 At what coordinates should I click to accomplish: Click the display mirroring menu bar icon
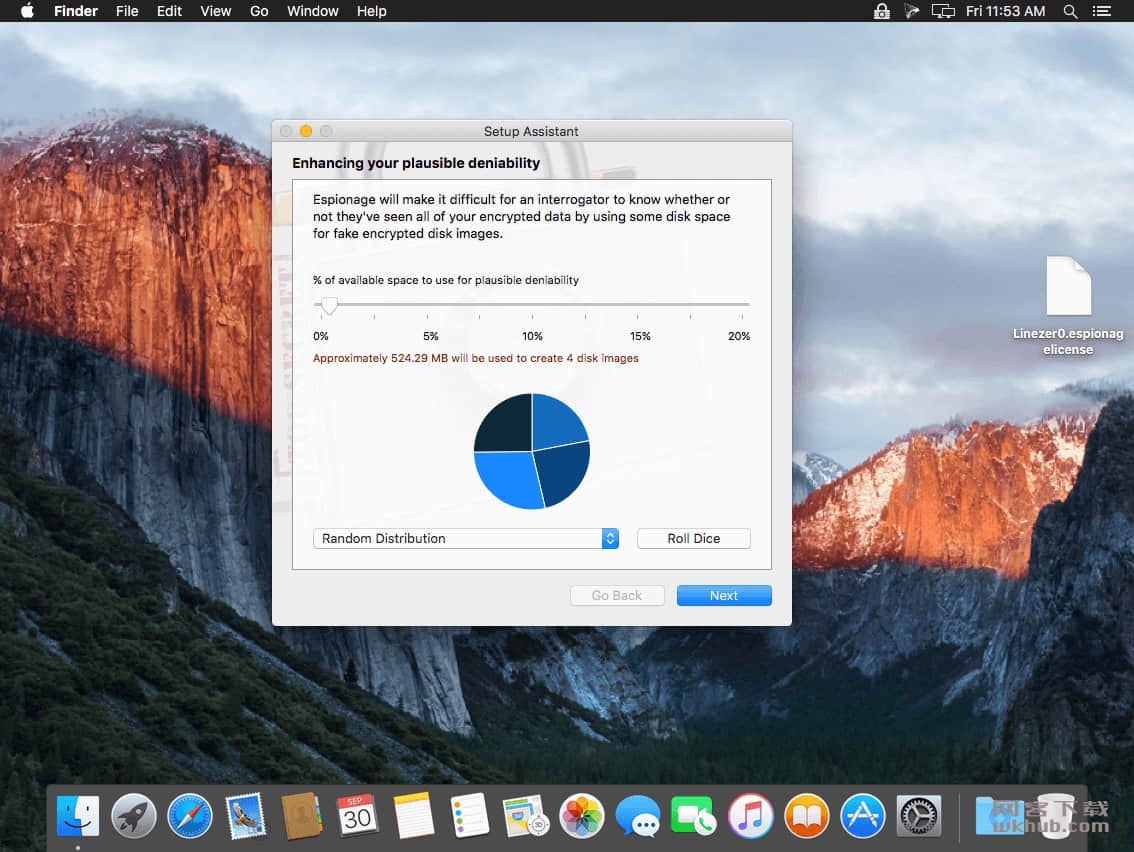click(943, 11)
